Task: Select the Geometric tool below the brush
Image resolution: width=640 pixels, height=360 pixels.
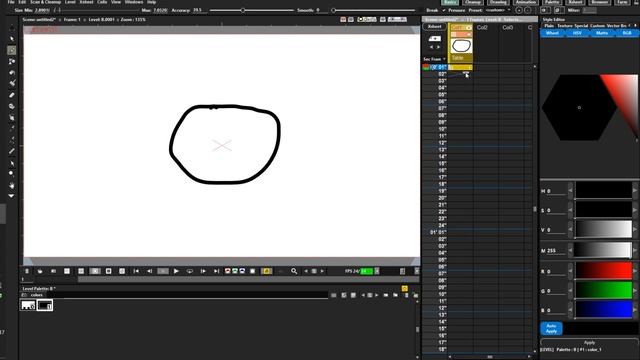Action: [12, 61]
